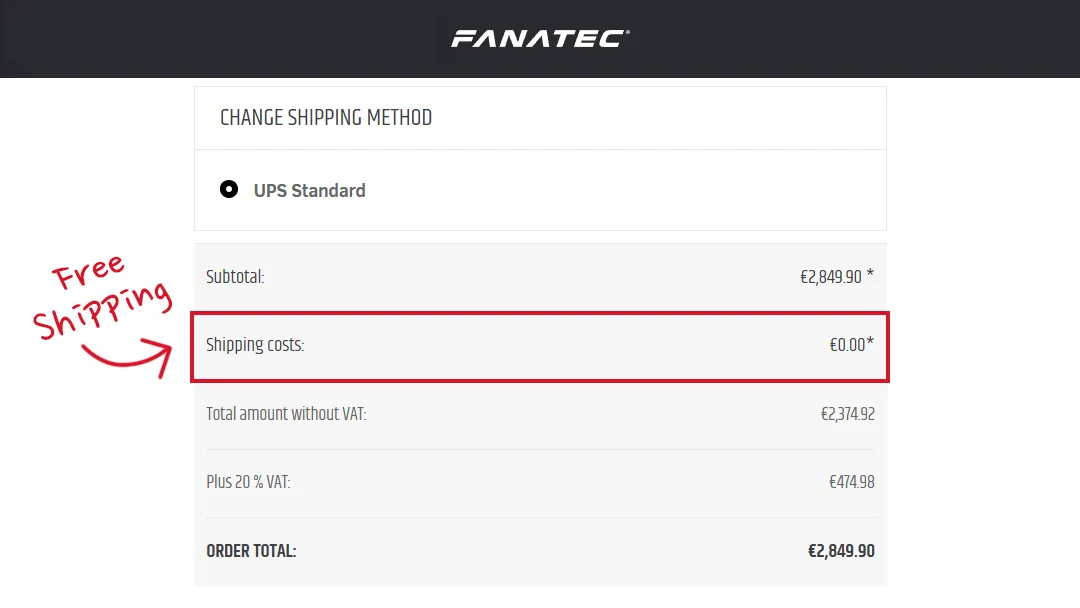Click the Change Shipping Method heading
The height and width of the screenshot is (608, 1080).
click(x=326, y=117)
